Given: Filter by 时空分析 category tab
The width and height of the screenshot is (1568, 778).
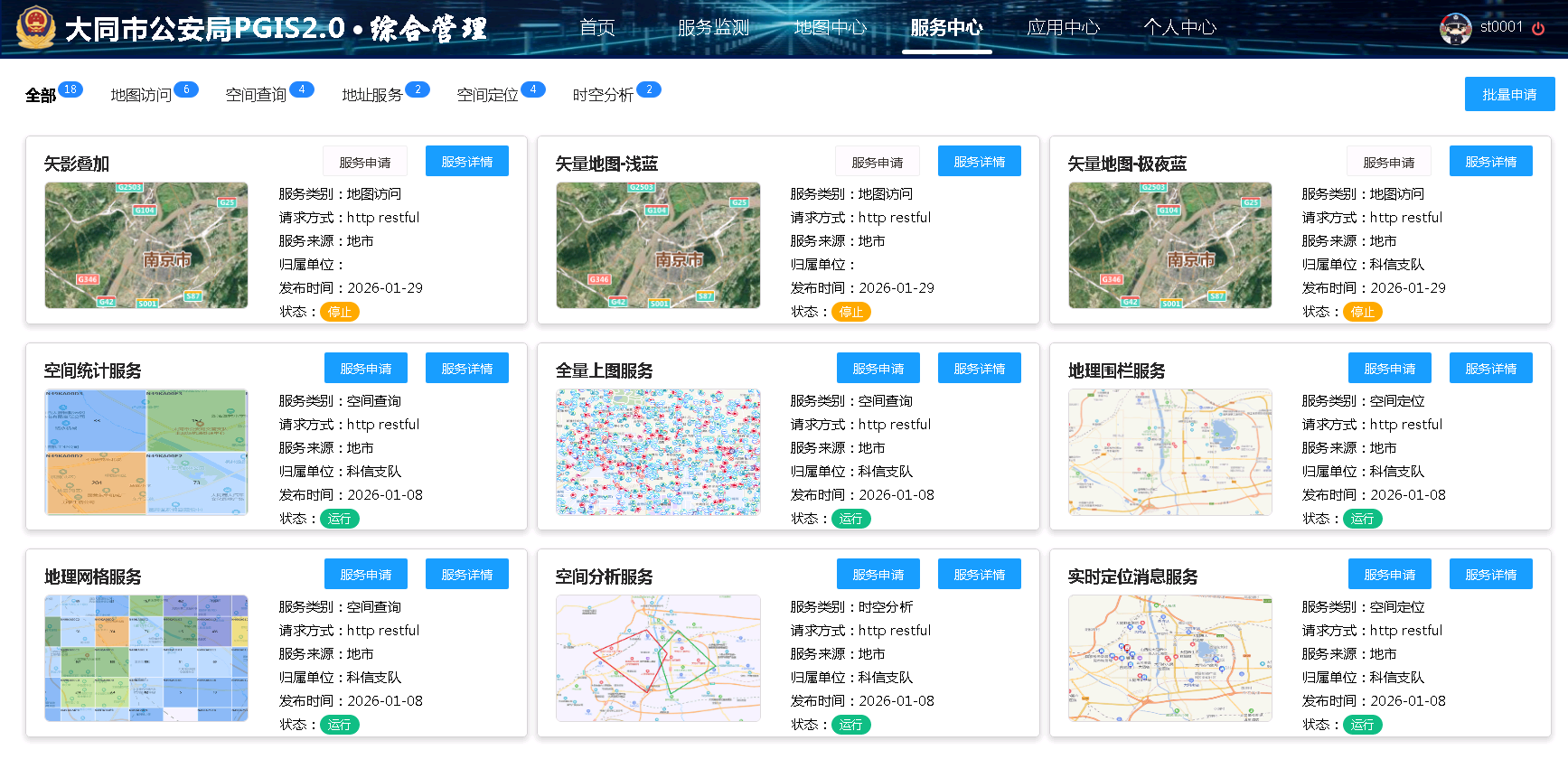Looking at the screenshot, I should pyautogui.click(x=603, y=96).
